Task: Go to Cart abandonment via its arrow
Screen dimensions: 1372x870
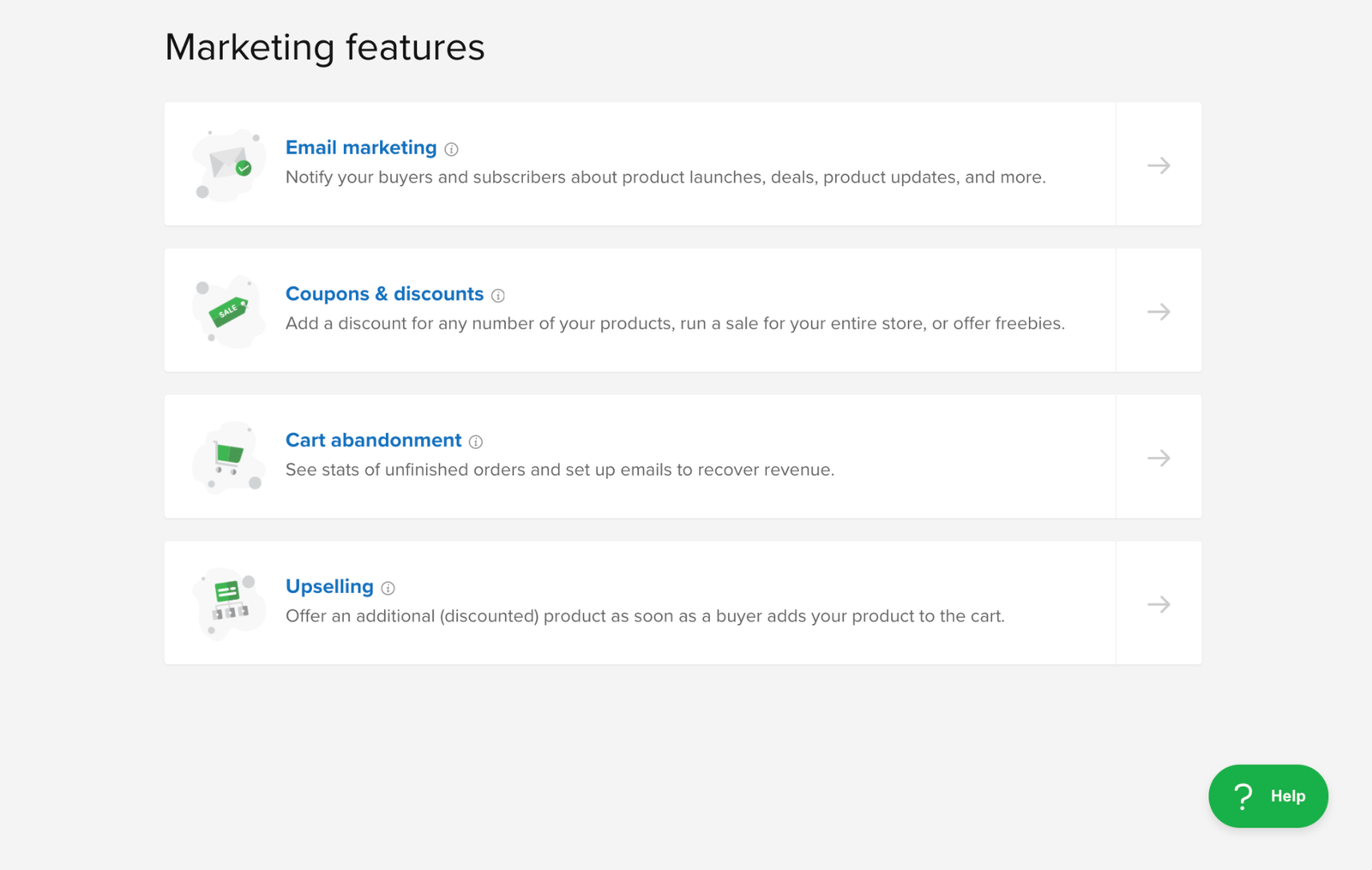Action: pyautogui.click(x=1158, y=458)
